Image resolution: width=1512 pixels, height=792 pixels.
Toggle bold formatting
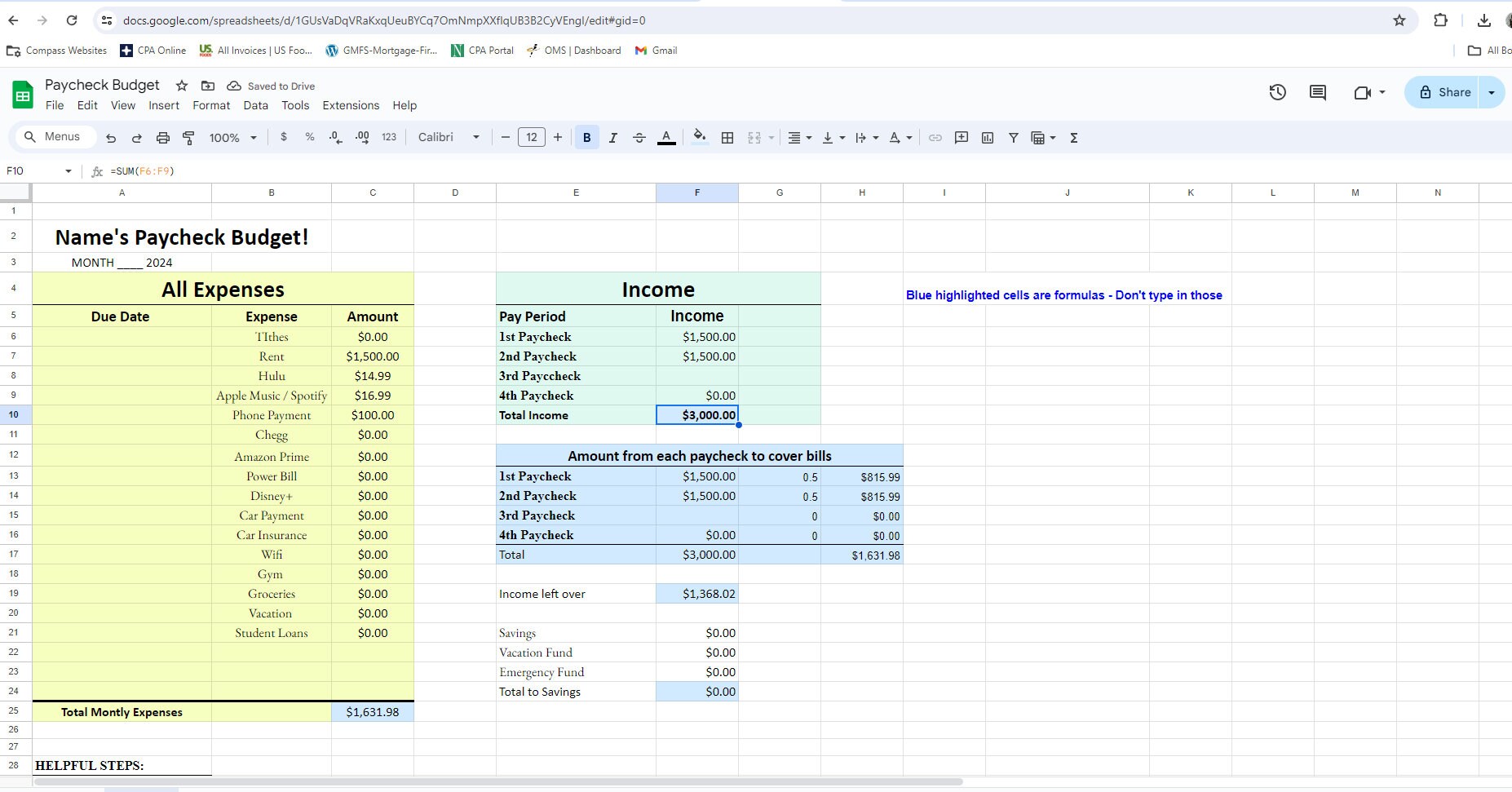pyautogui.click(x=586, y=137)
